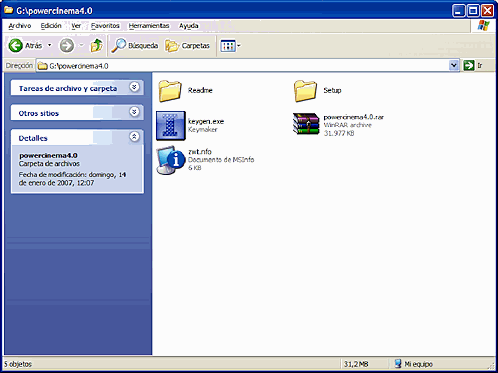
Task: Select the zwt.nfo MSInfo document icon
Action: [x=171, y=160]
